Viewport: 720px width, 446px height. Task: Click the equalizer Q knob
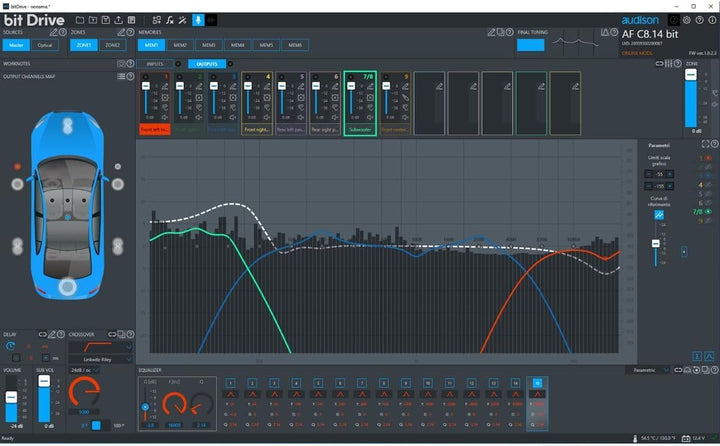pyautogui.click(x=202, y=405)
